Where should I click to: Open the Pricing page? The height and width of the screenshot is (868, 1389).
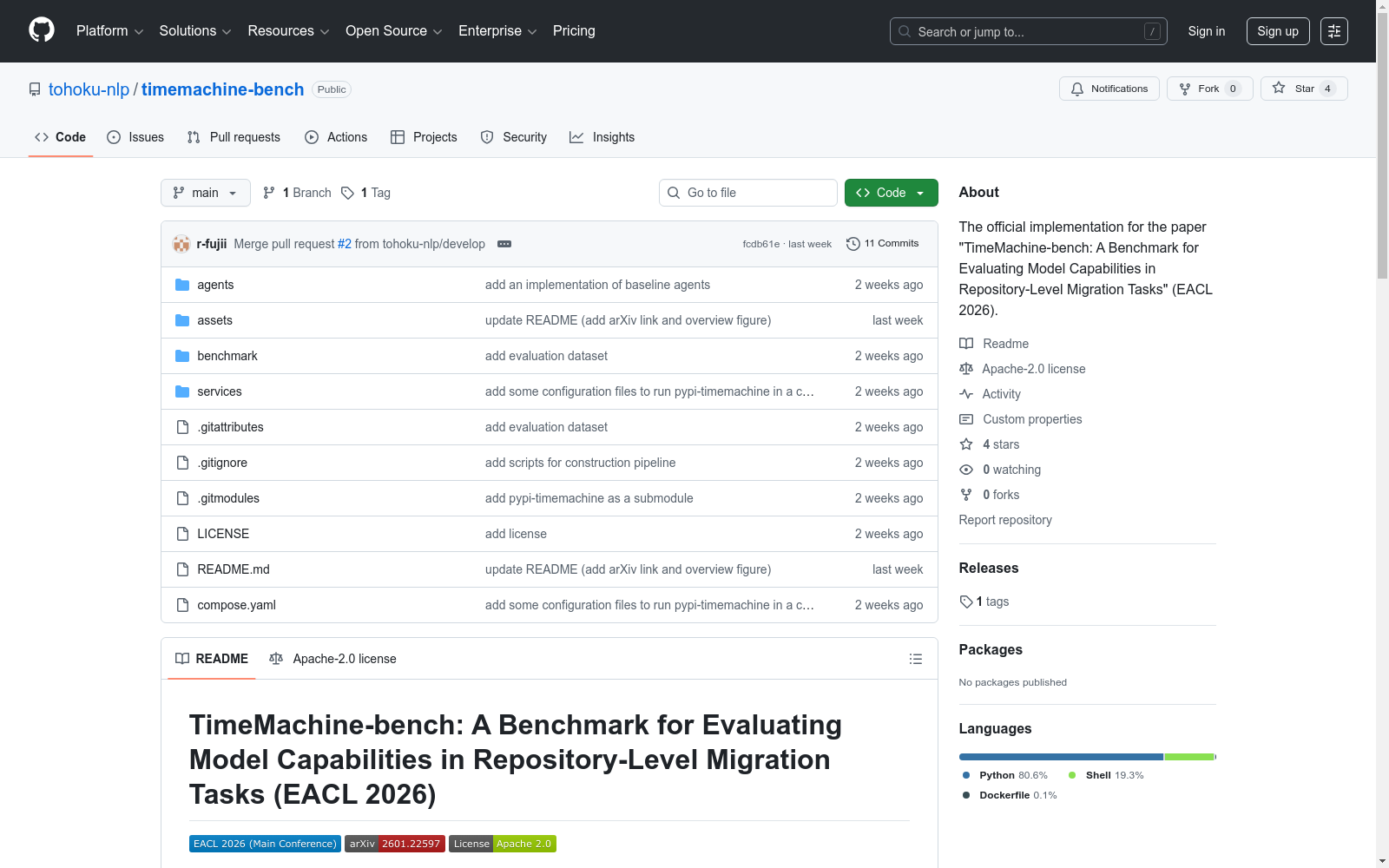pos(574,31)
